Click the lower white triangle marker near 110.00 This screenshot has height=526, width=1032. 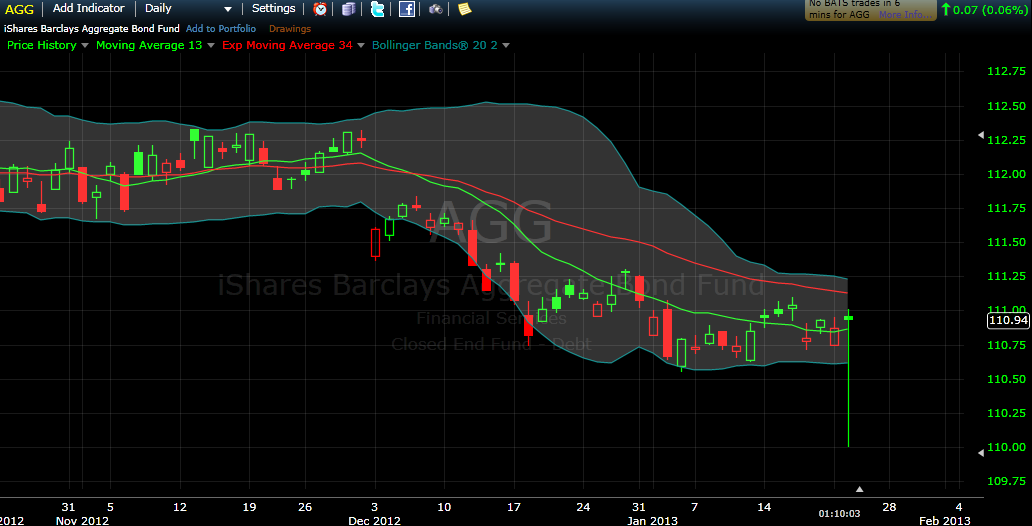981,452
